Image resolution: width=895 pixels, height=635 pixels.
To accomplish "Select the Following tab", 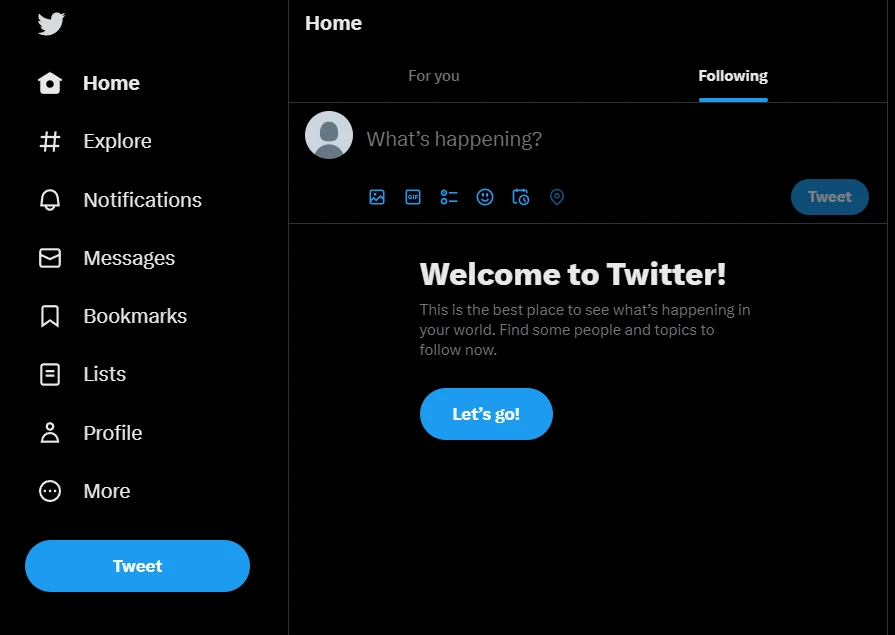I will tap(733, 76).
